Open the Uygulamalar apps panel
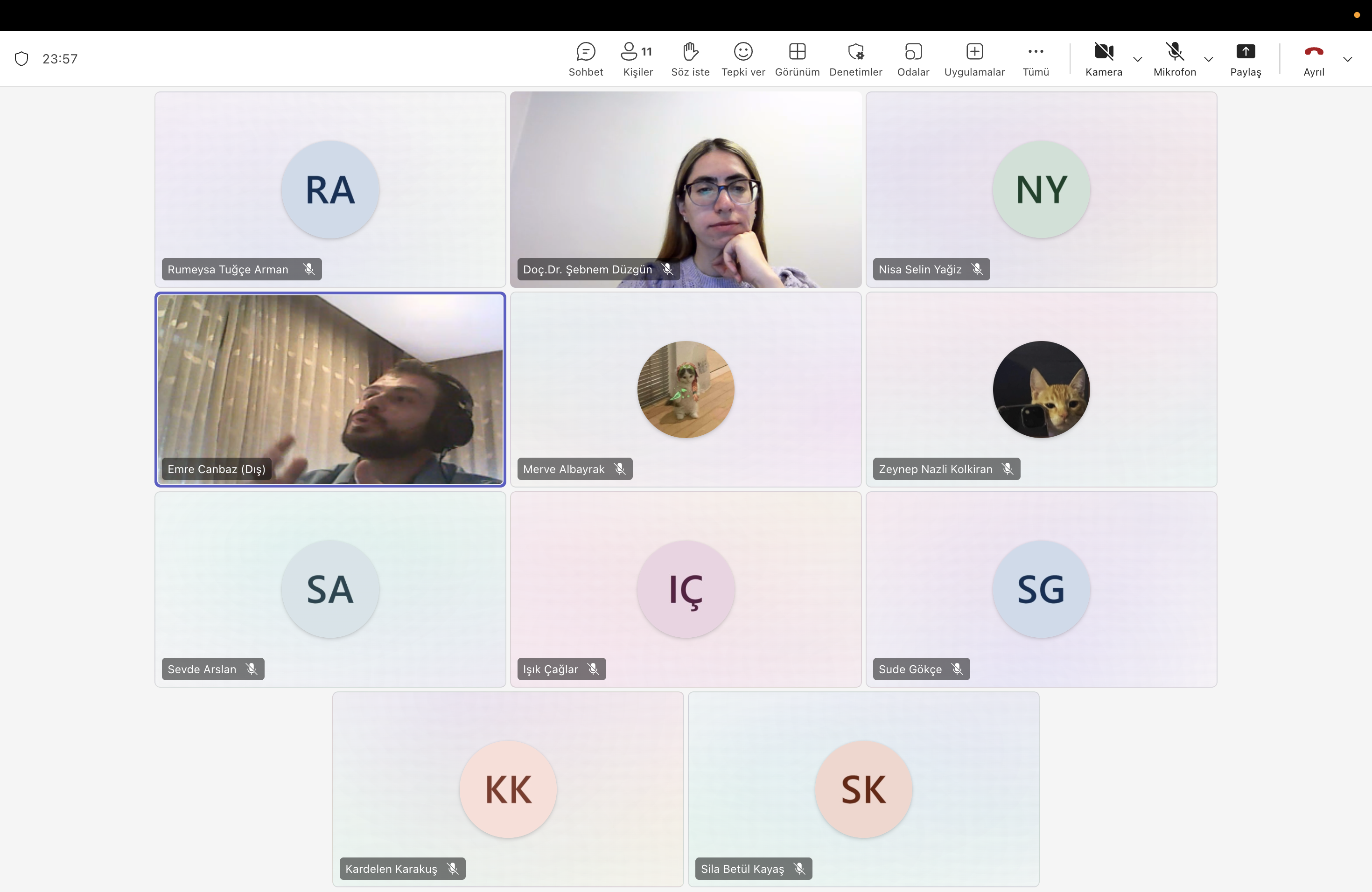The height and width of the screenshot is (892, 1372). tap(974, 59)
